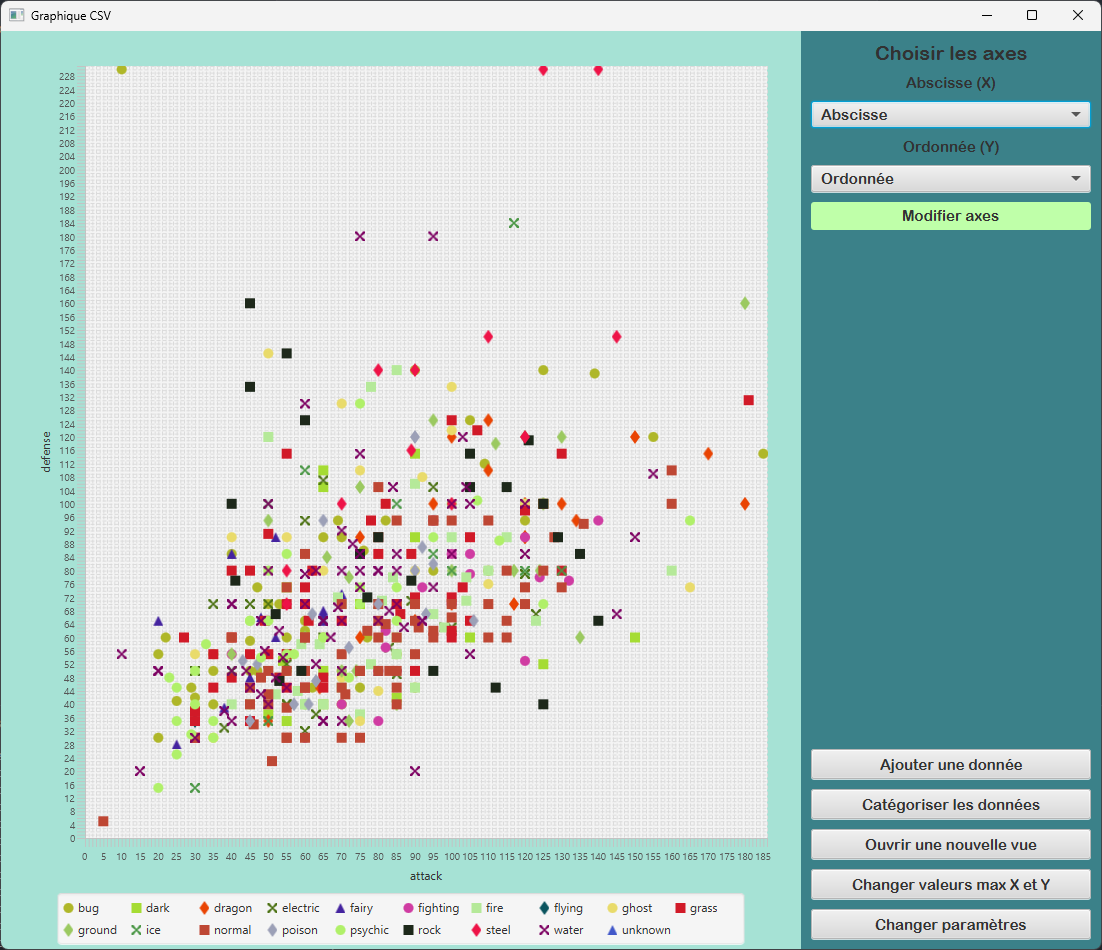The width and height of the screenshot is (1102, 950).
Task: Click the psychic legend label
Action: [x=369, y=930]
